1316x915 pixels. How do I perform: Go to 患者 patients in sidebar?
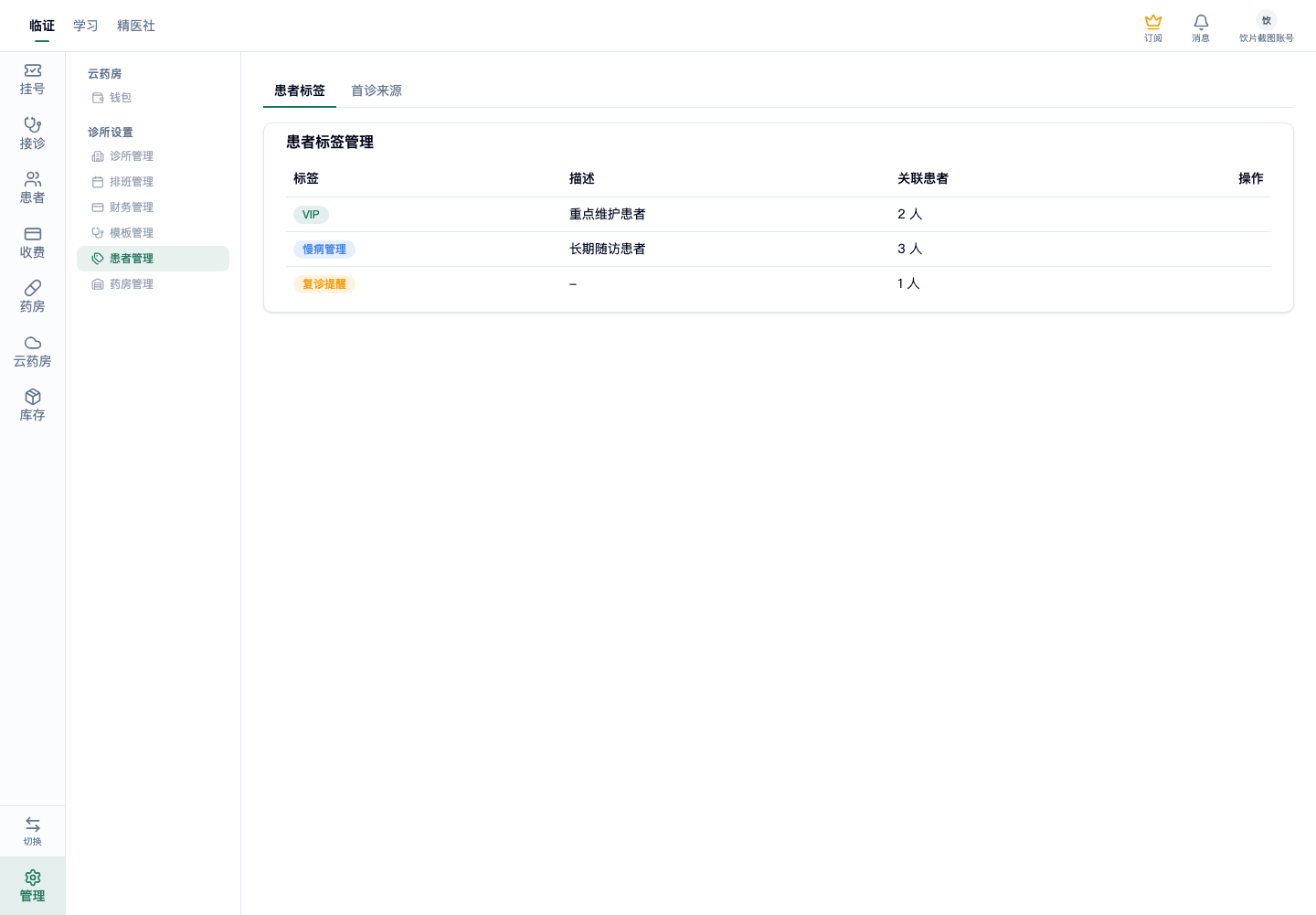pyautogui.click(x=32, y=188)
